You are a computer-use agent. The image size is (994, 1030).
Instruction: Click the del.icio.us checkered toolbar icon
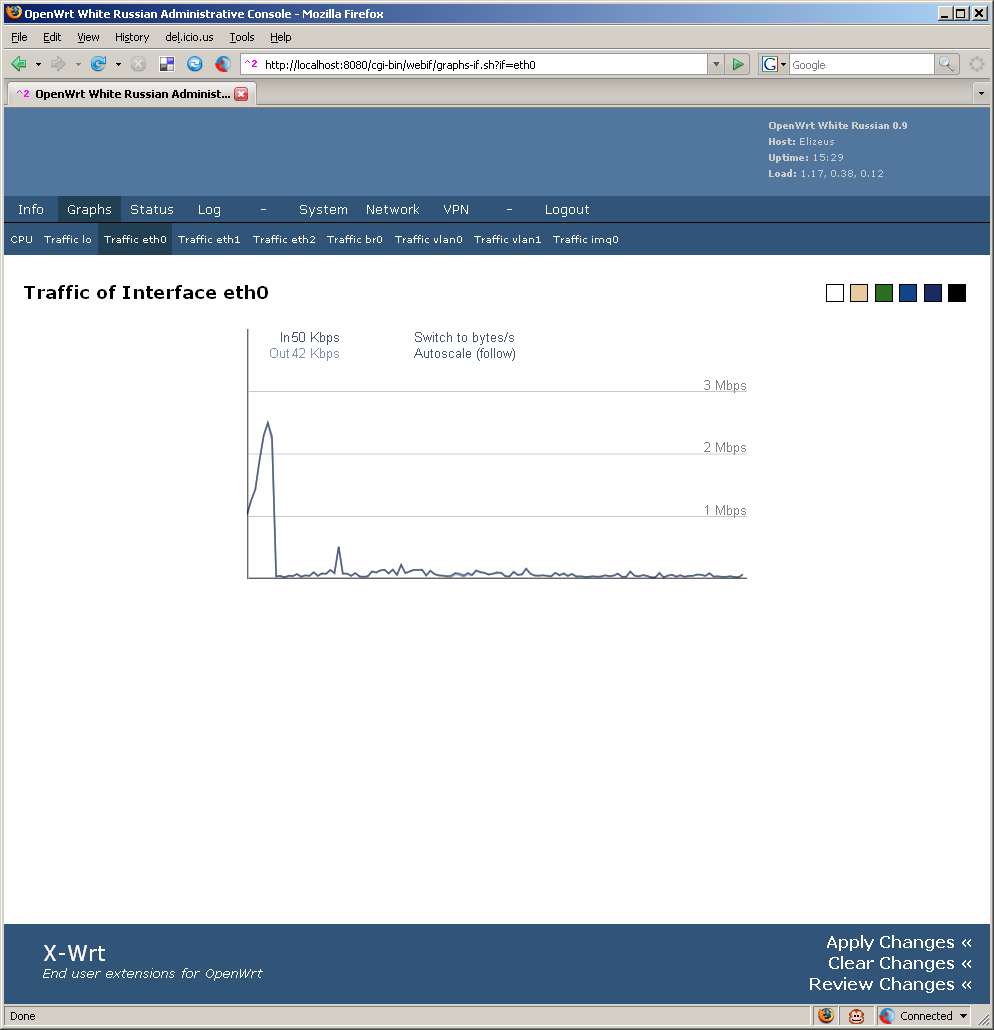point(167,64)
